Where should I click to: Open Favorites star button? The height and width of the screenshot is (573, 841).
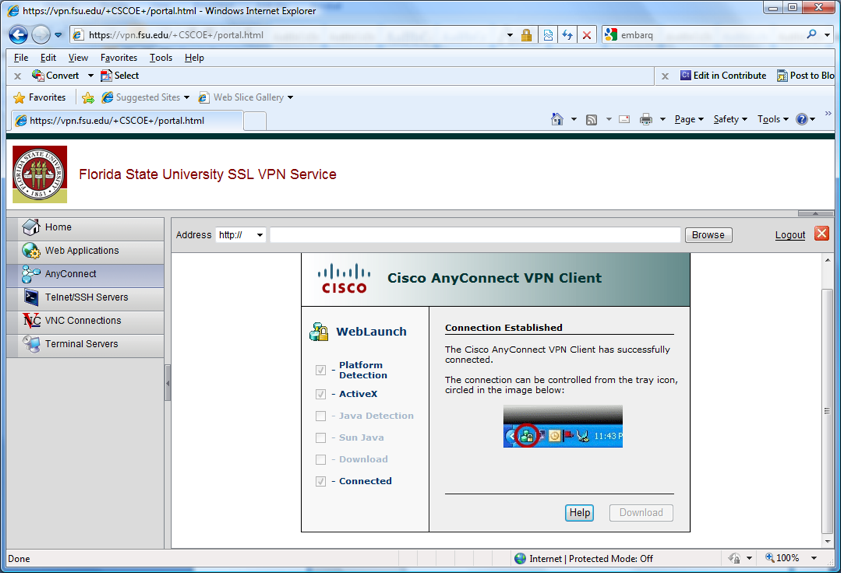(39, 98)
